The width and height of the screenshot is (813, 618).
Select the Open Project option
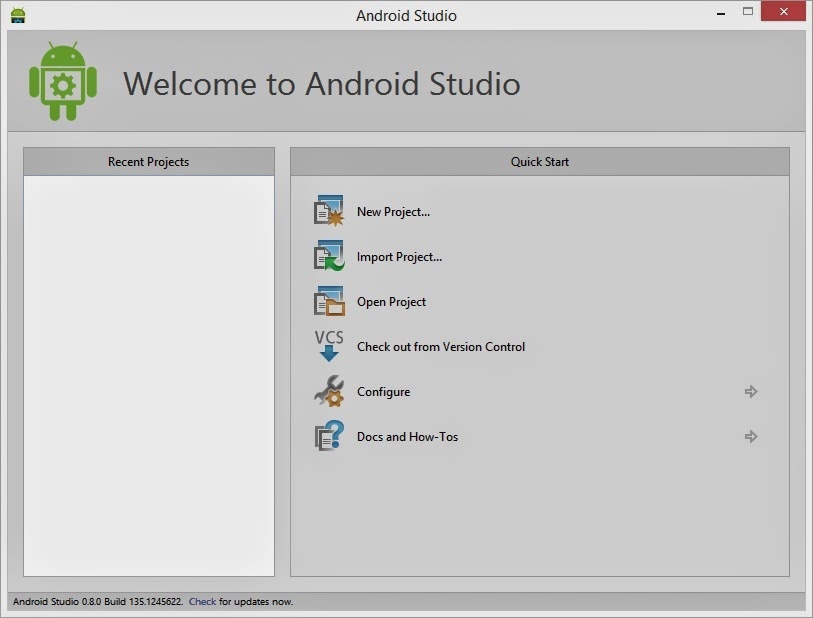click(x=391, y=302)
